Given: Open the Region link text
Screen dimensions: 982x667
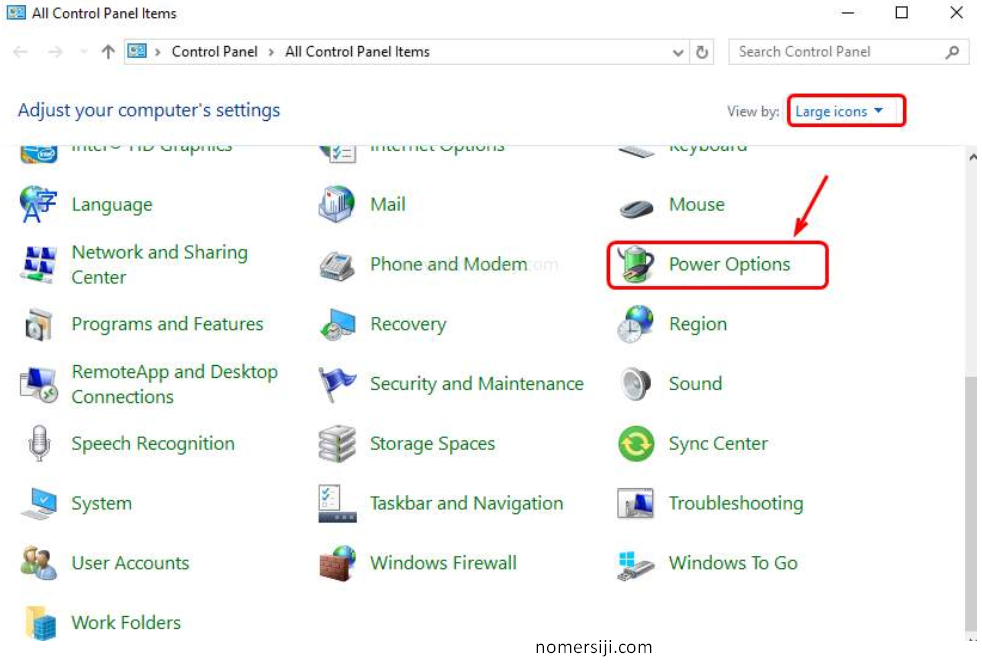Looking at the screenshot, I should [698, 324].
